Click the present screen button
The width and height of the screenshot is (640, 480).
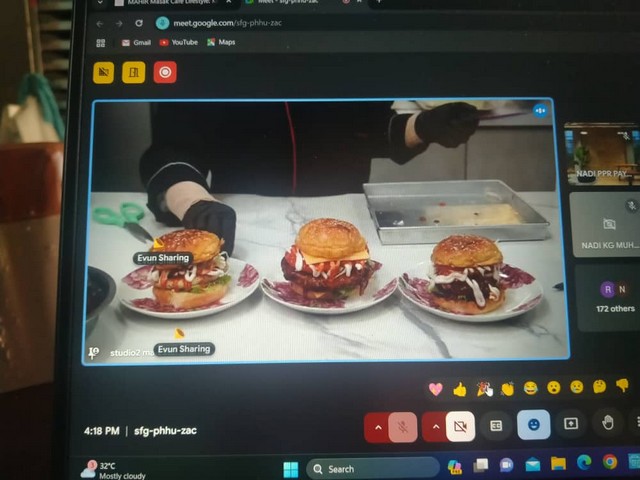(570, 424)
